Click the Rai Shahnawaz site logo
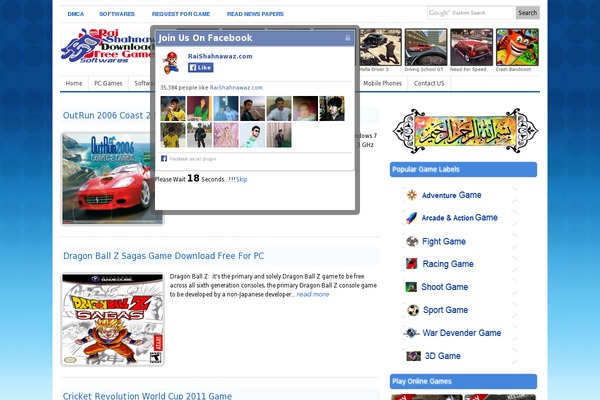The height and width of the screenshot is (400, 600). (x=108, y=46)
